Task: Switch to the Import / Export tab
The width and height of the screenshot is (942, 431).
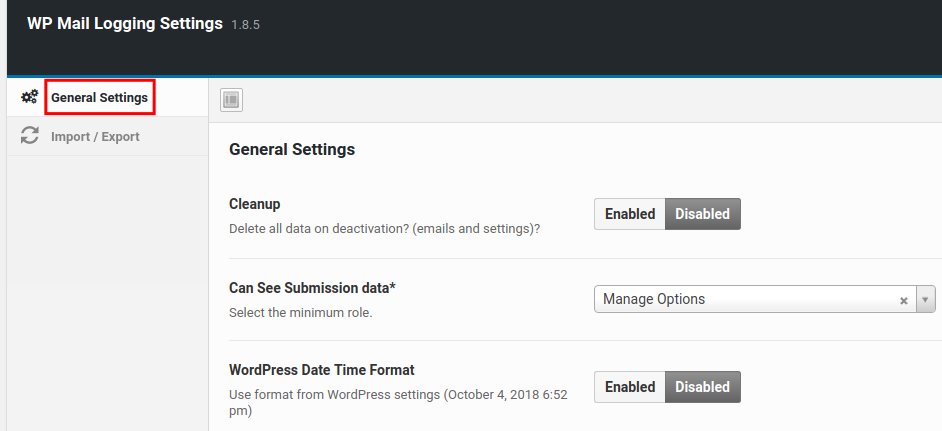Action: click(95, 136)
